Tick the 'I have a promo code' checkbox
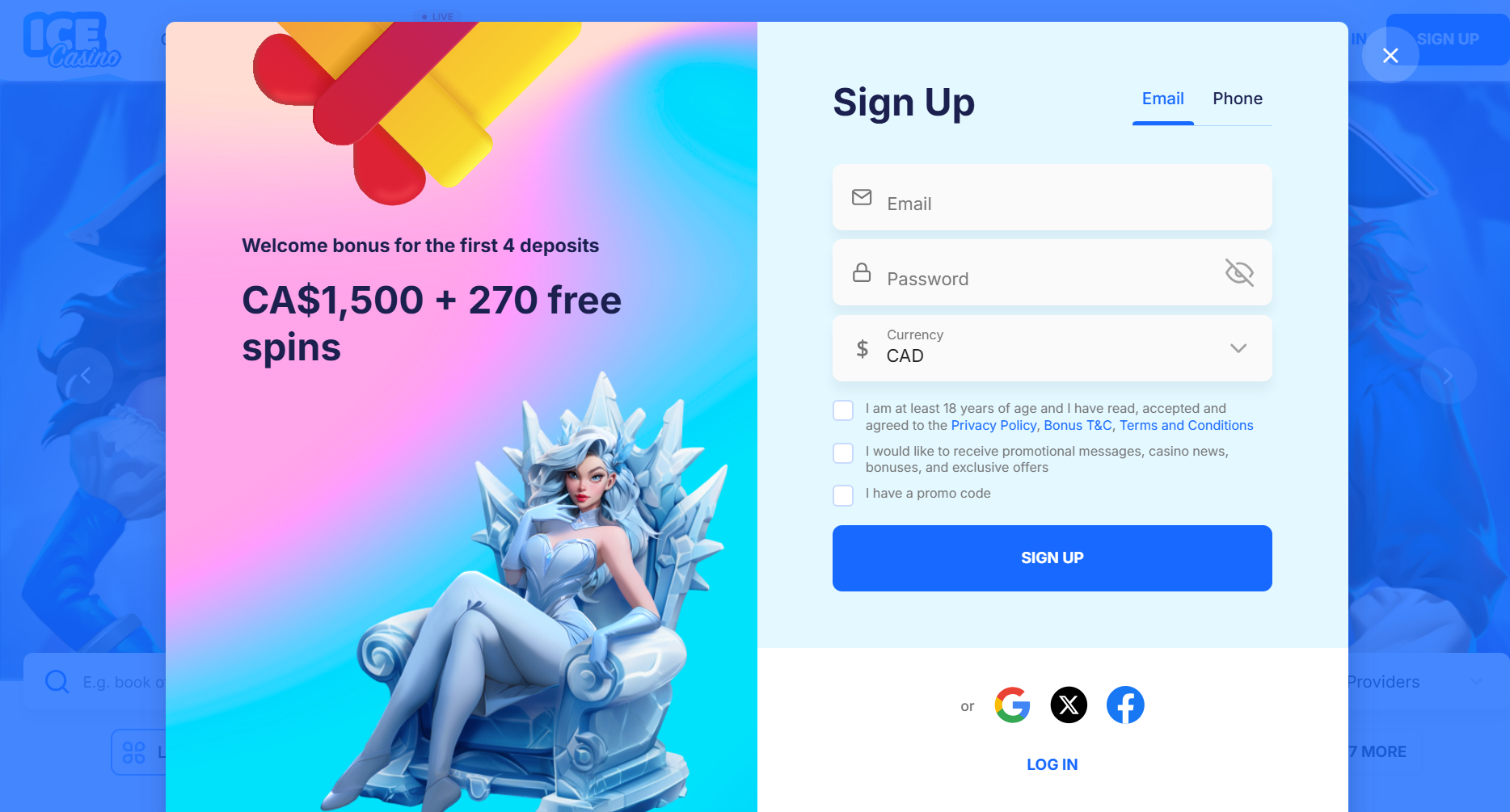Image resolution: width=1510 pixels, height=812 pixels. point(843,495)
